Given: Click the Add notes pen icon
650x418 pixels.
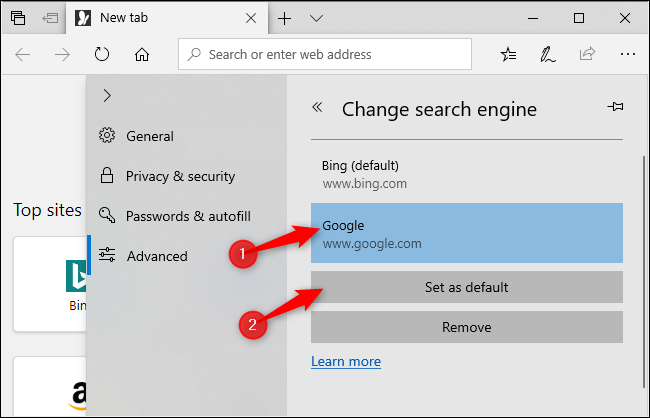Looking at the screenshot, I should 547,55.
